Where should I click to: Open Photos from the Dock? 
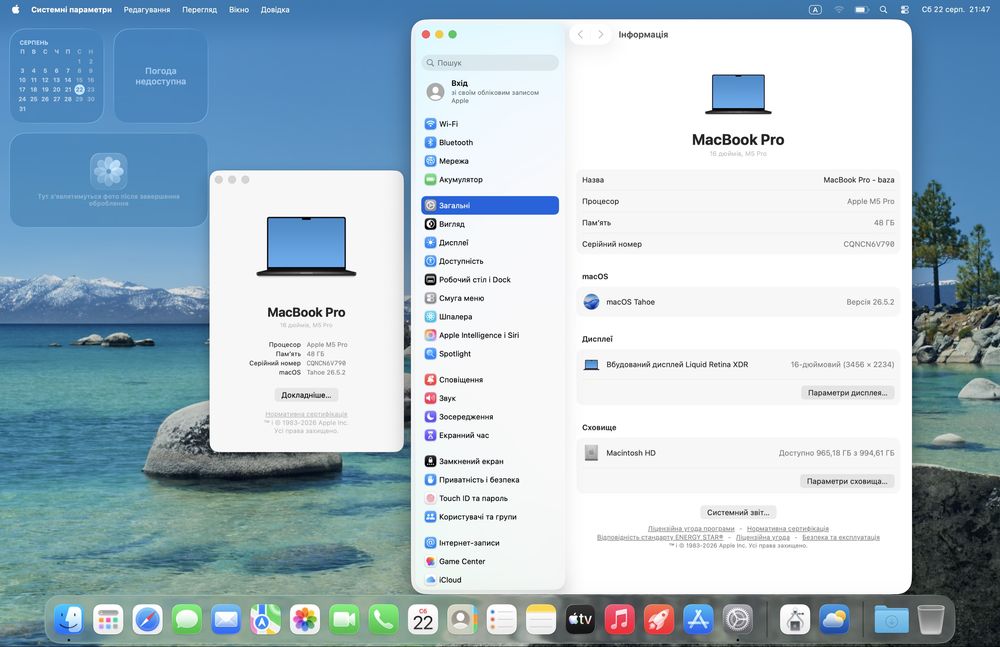305,619
